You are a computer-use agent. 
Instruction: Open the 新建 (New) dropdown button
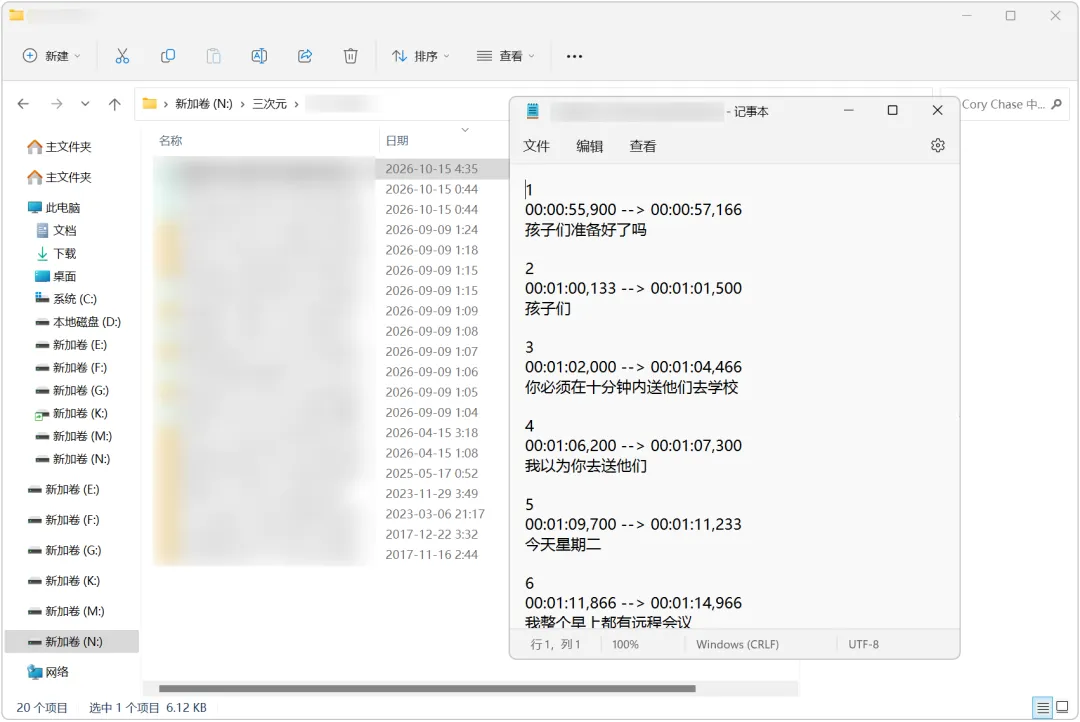[x=52, y=56]
